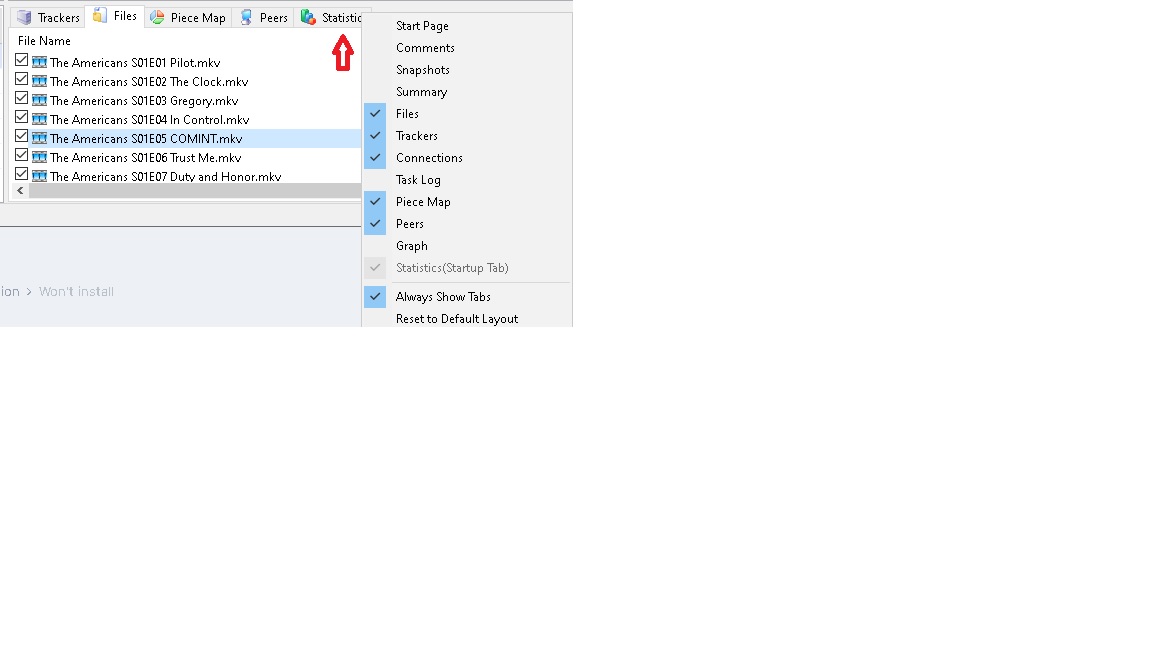Click the horizontal scrollbar left arrow
The image size is (1152, 648).
click(21, 191)
